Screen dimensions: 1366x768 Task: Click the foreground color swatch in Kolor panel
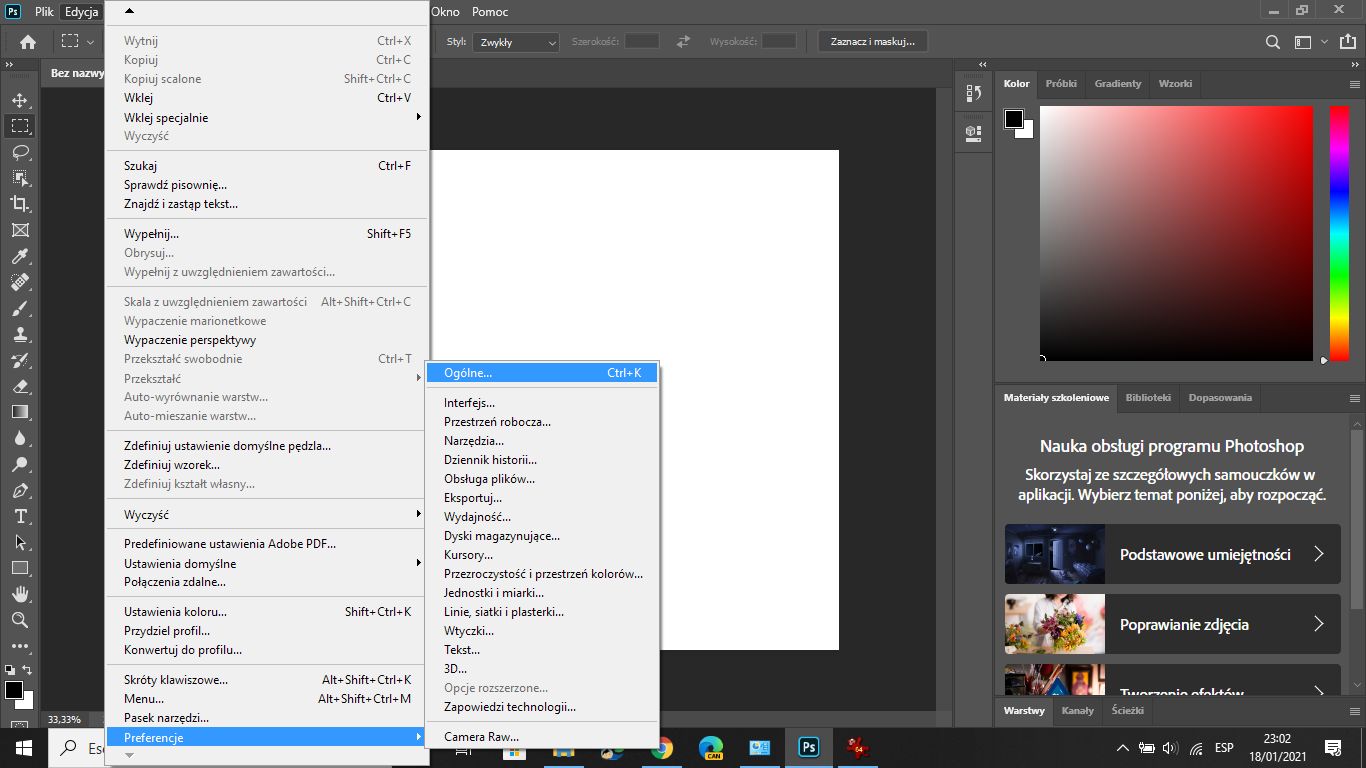(x=1014, y=119)
